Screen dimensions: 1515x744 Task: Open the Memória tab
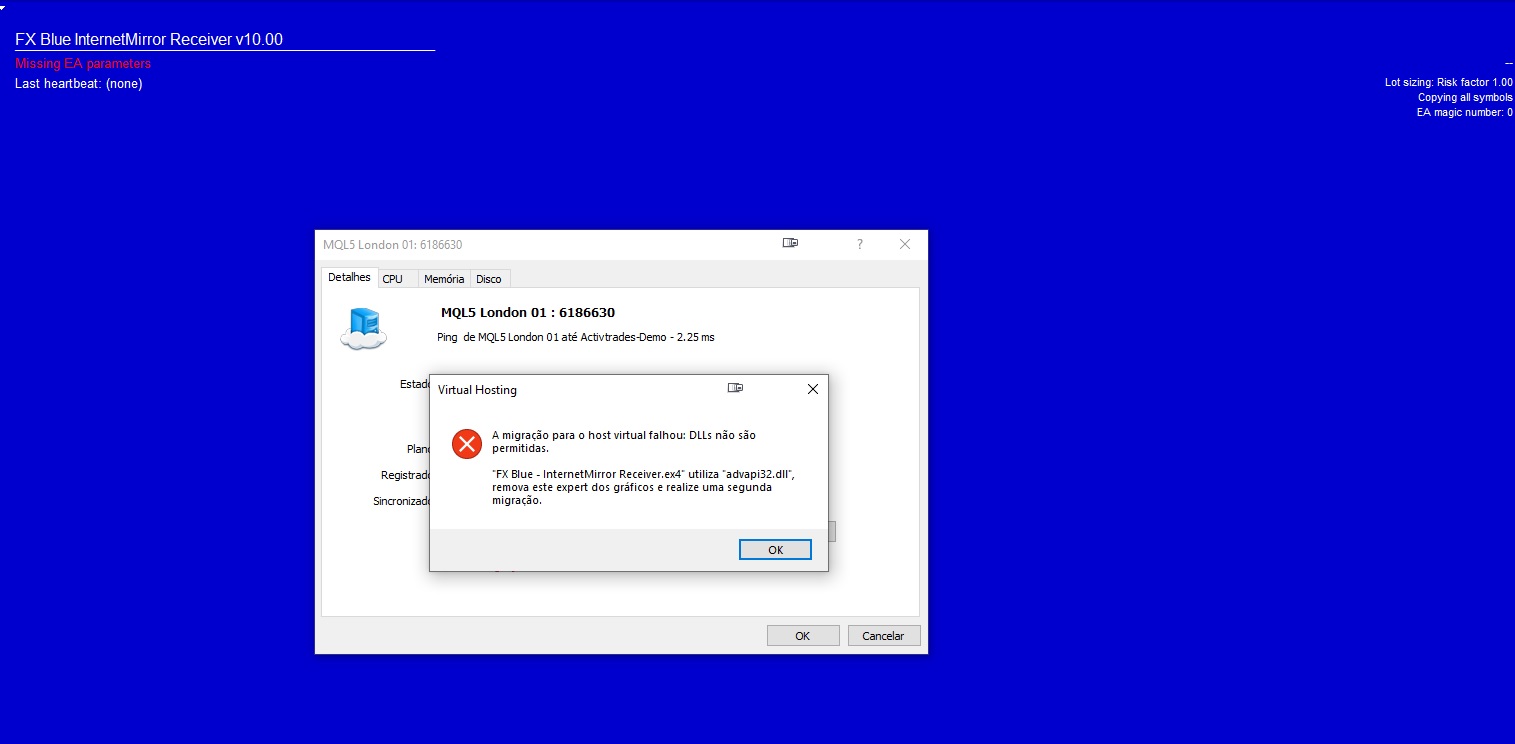click(444, 279)
